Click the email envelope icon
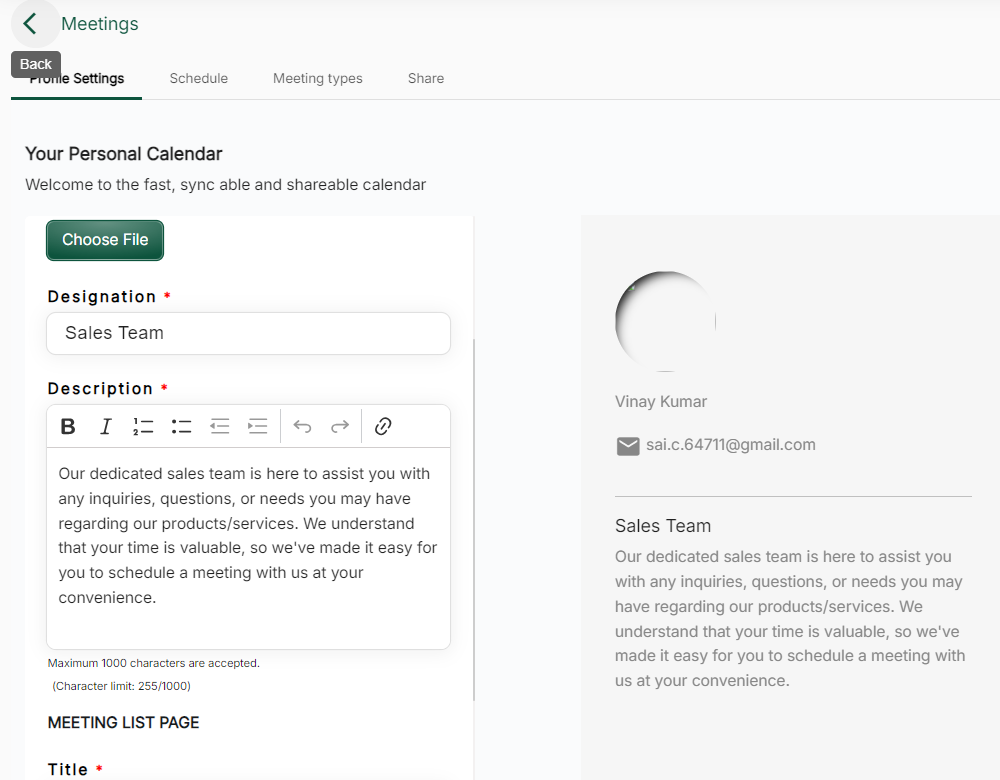 628,446
